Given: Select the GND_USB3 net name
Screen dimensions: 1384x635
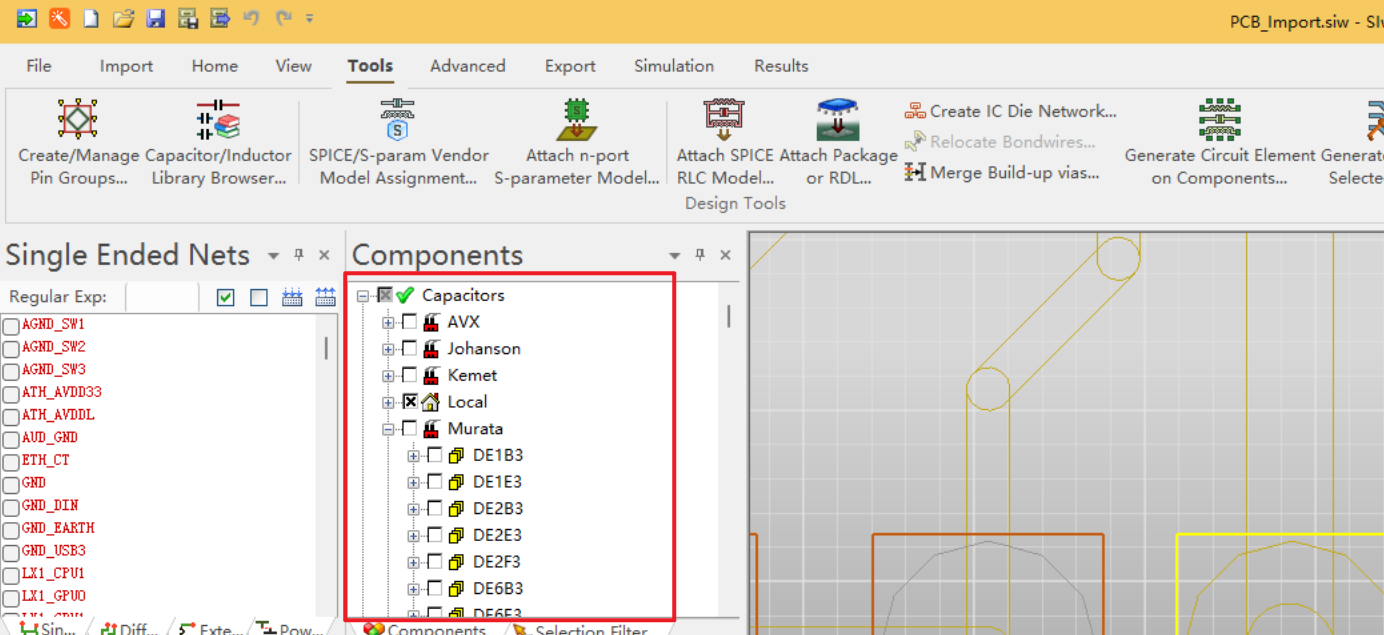Looking at the screenshot, I should pos(54,551).
